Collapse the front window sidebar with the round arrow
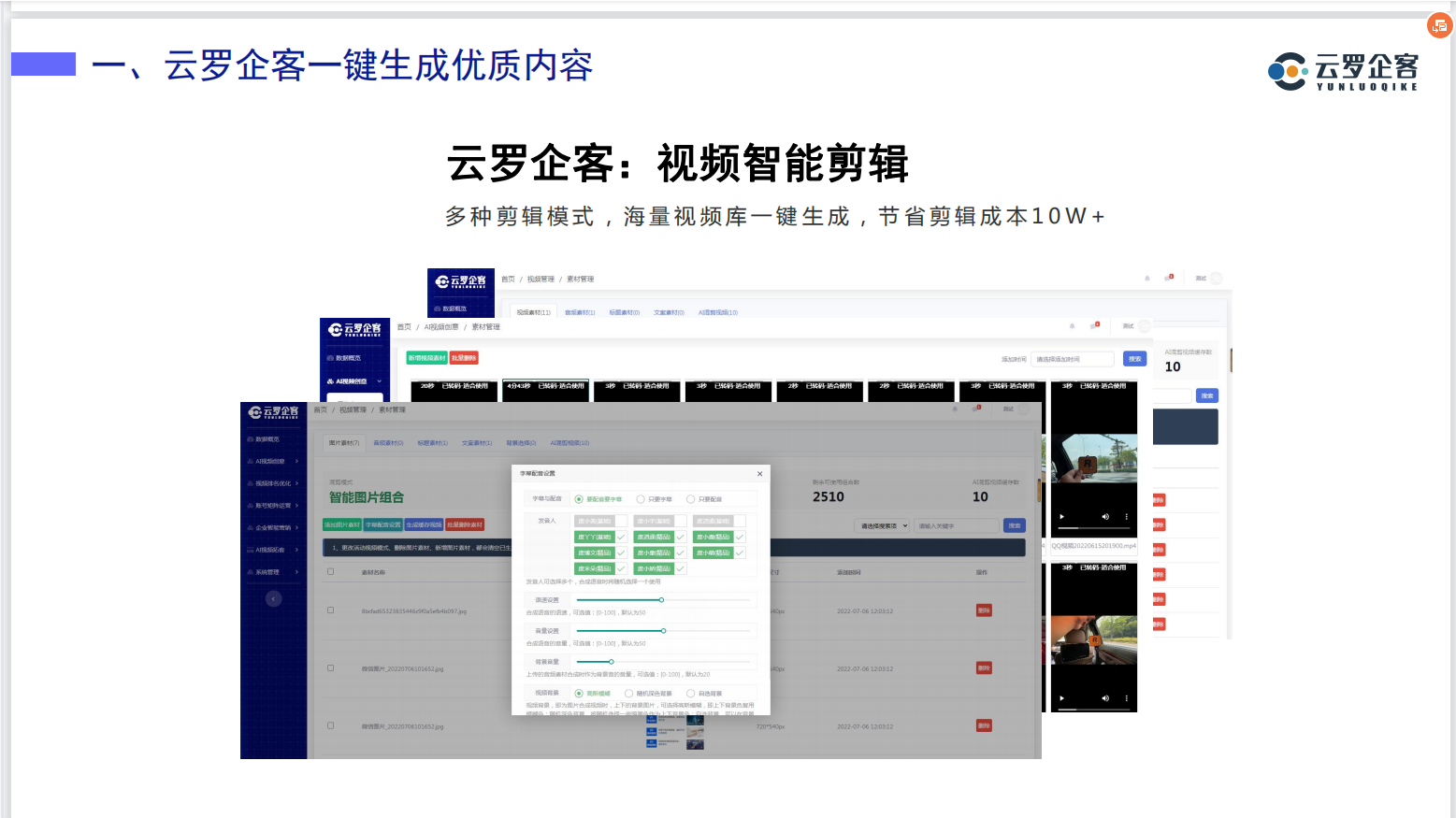The image size is (1456, 818). coord(273,598)
